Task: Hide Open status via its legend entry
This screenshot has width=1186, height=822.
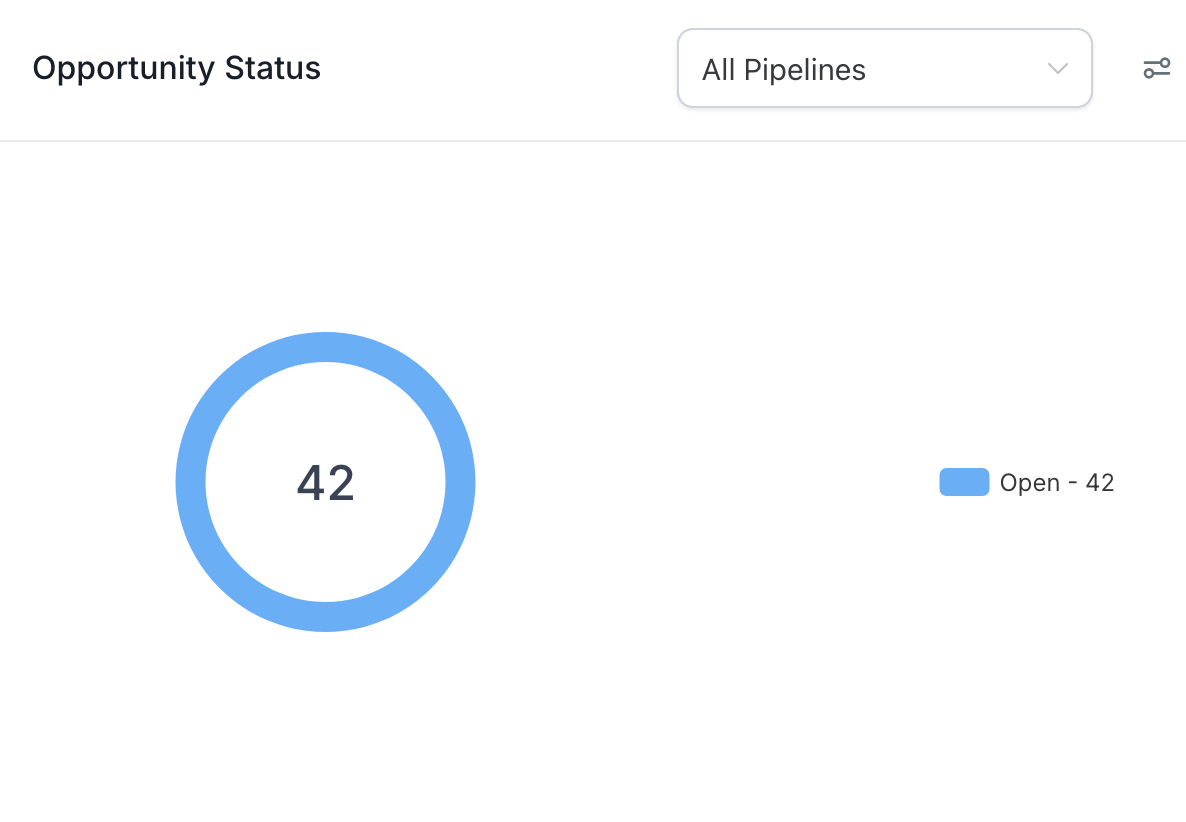Action: coord(1027,482)
